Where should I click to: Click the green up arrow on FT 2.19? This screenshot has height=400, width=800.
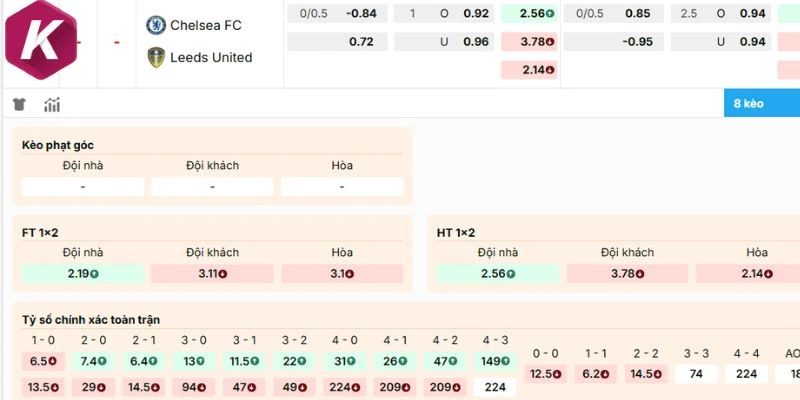point(99,273)
